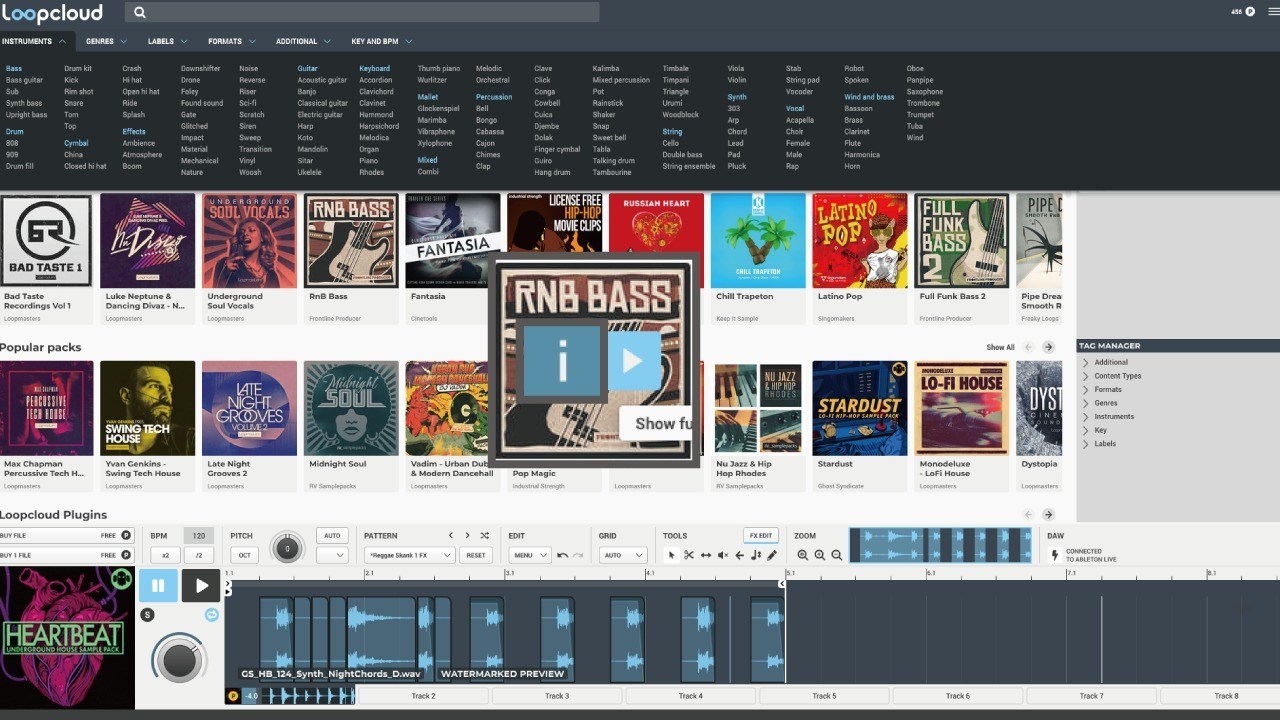
Task: Adjust the pitch knob
Action: click(x=287, y=548)
